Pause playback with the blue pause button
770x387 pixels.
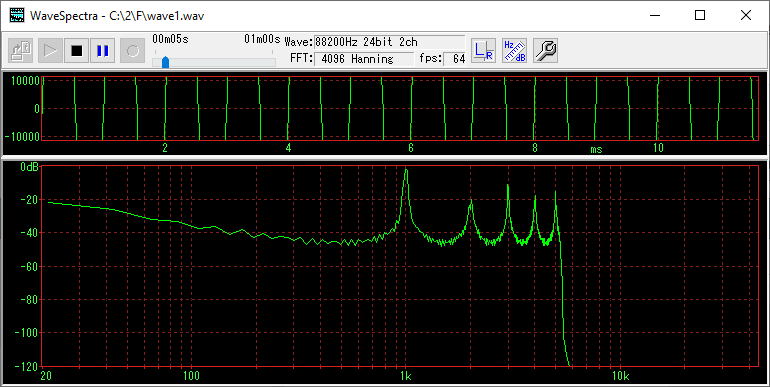coord(103,51)
